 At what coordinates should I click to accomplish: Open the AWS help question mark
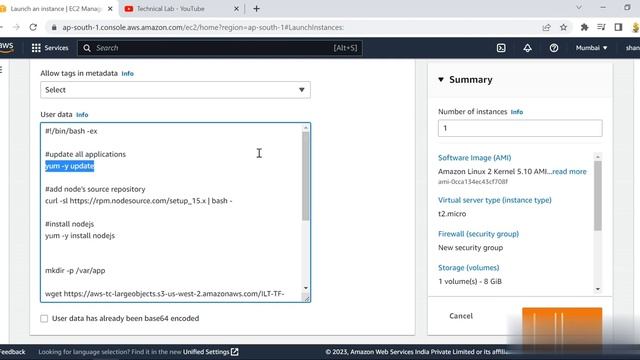553,48
